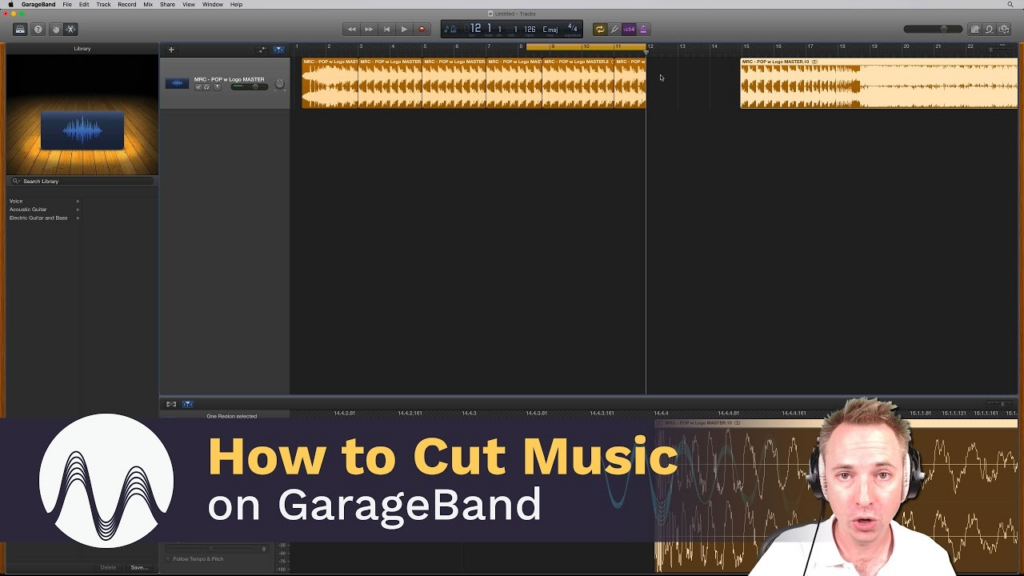The image size is (1024, 576).
Task: Click the tempo value 126
Action: coord(530,29)
